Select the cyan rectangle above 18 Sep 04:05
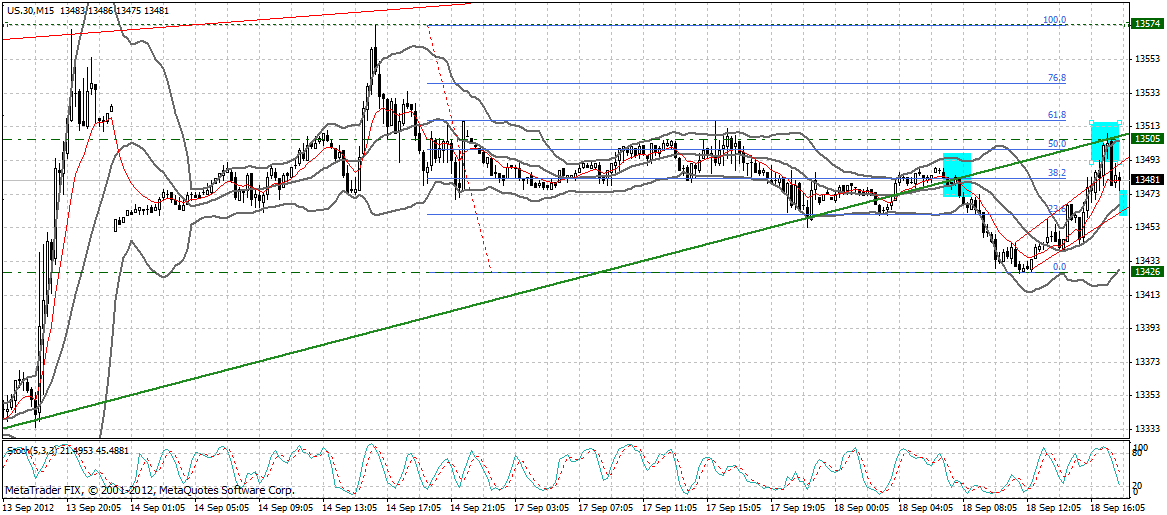Image resolution: width=1167 pixels, height=515 pixels. click(x=956, y=175)
